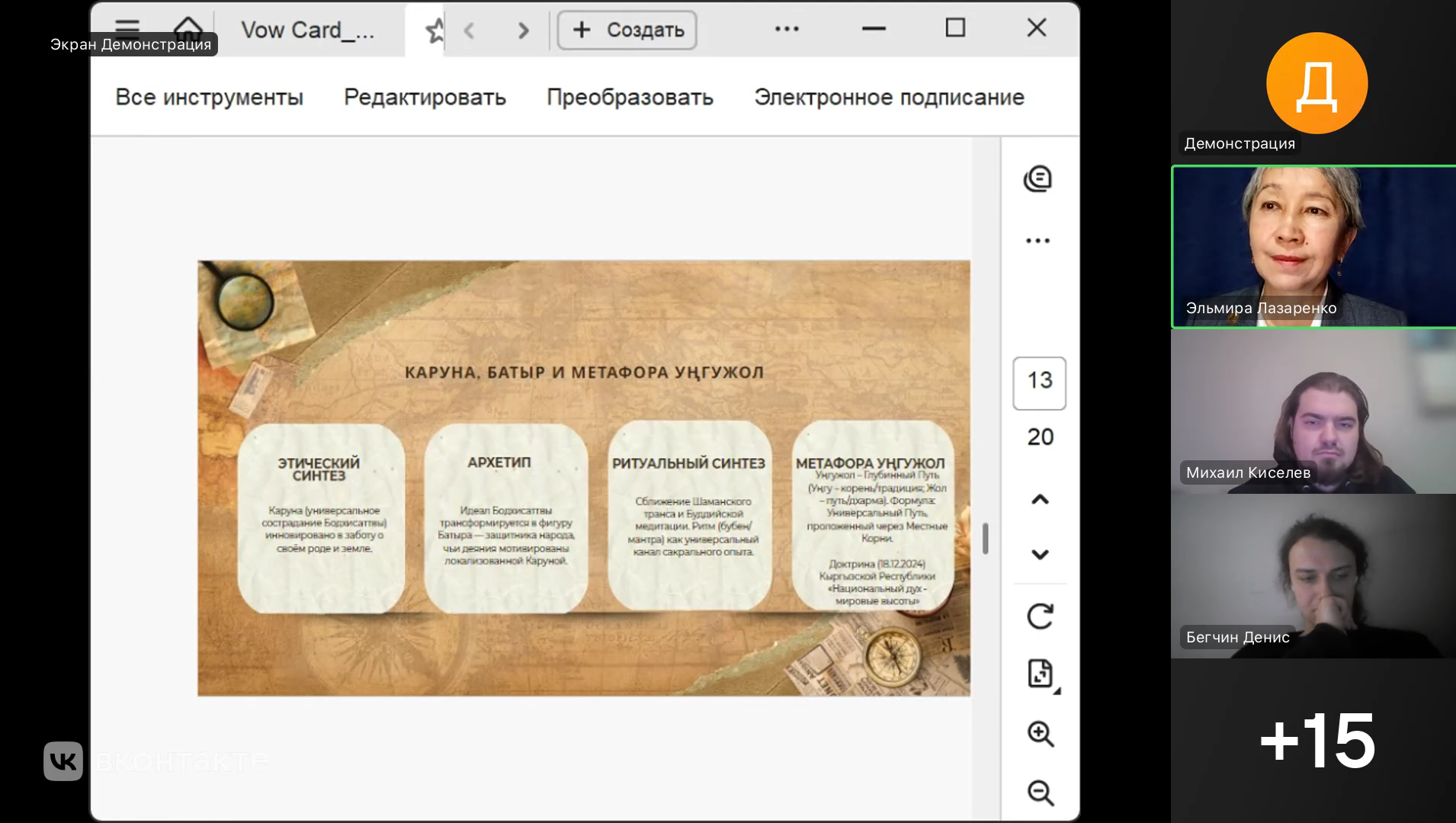Click the page number 13 field

1039,383
